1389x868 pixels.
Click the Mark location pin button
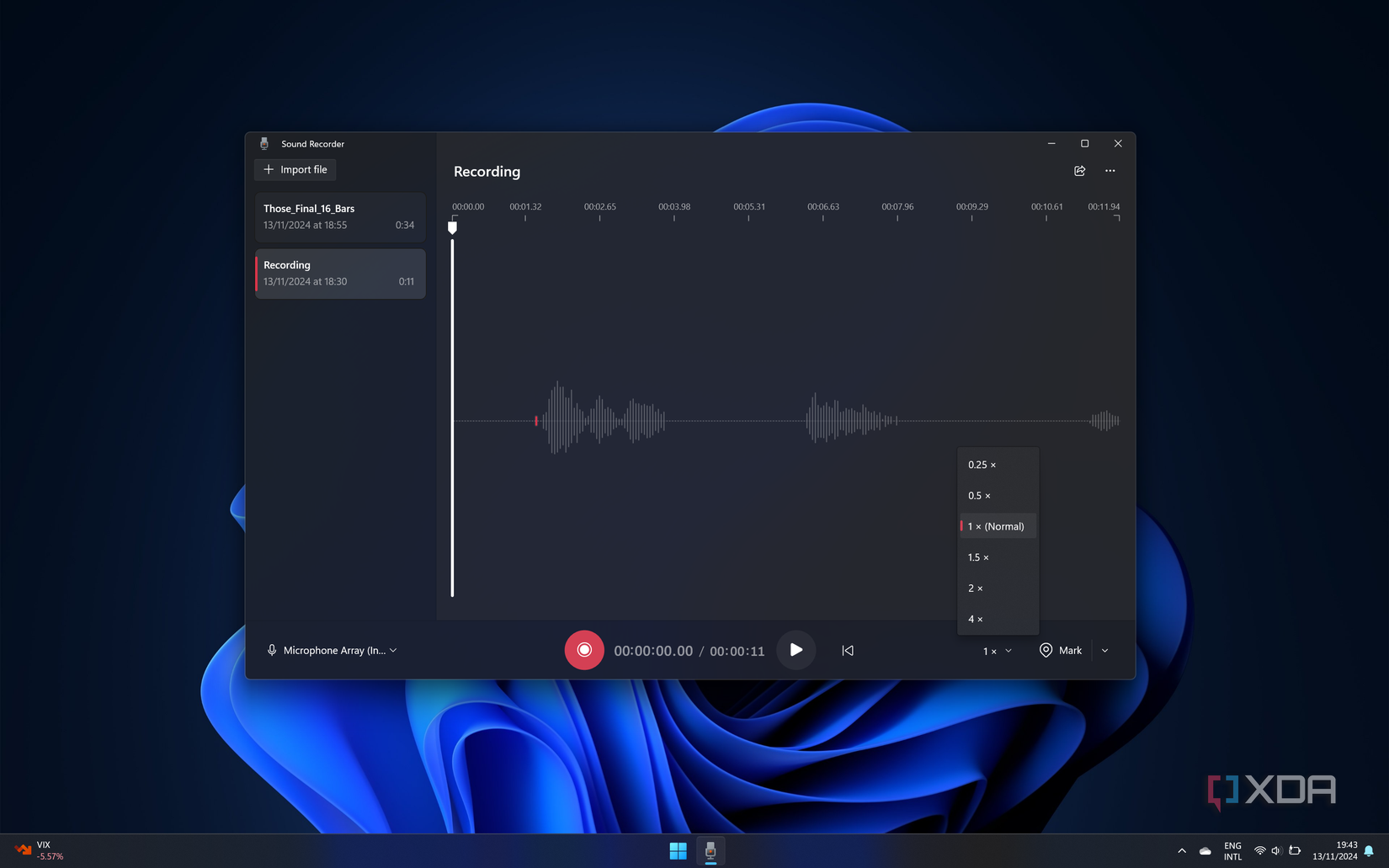[x=1061, y=650]
